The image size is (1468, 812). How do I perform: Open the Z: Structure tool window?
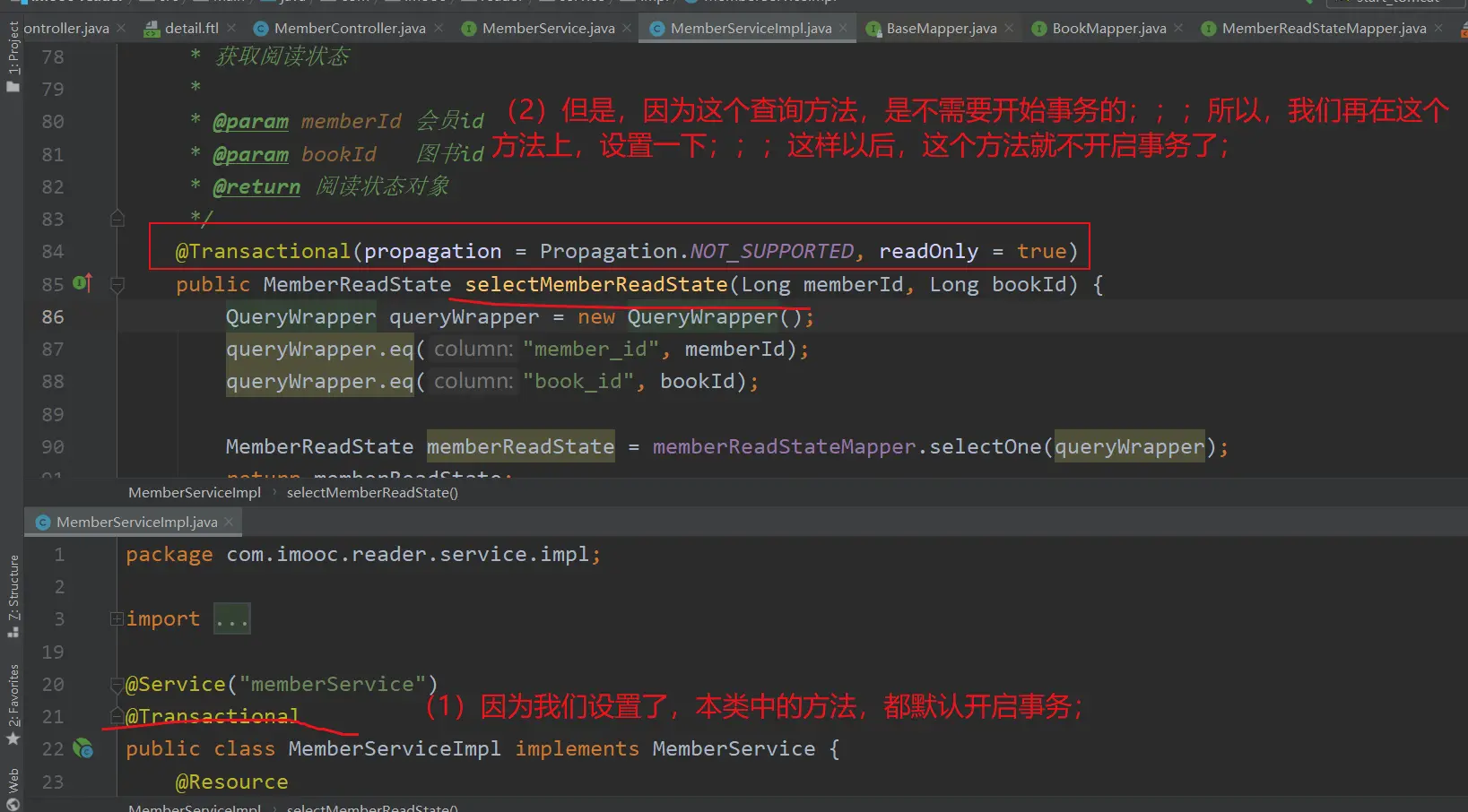point(13,595)
